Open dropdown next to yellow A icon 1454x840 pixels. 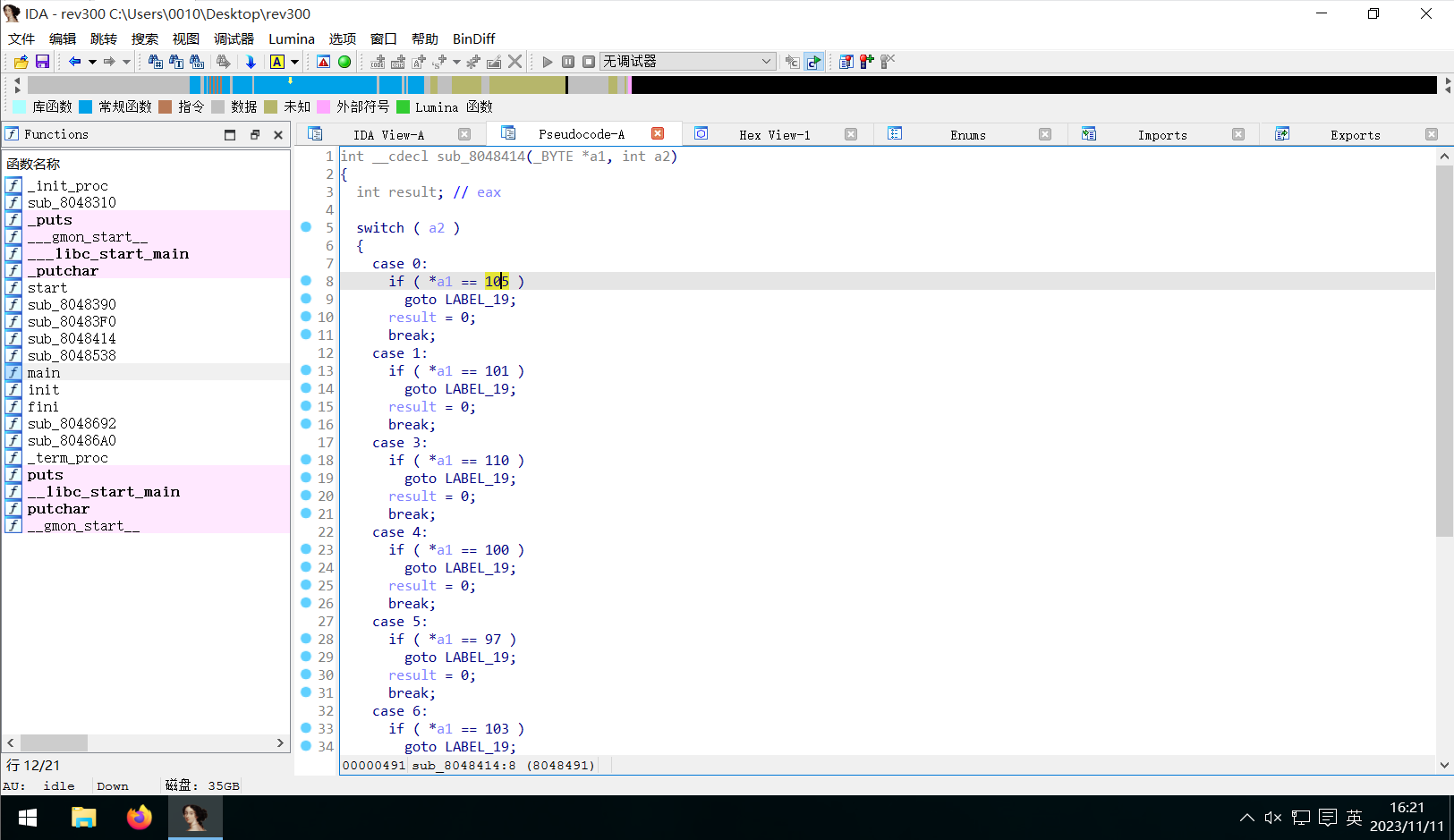pos(294,62)
